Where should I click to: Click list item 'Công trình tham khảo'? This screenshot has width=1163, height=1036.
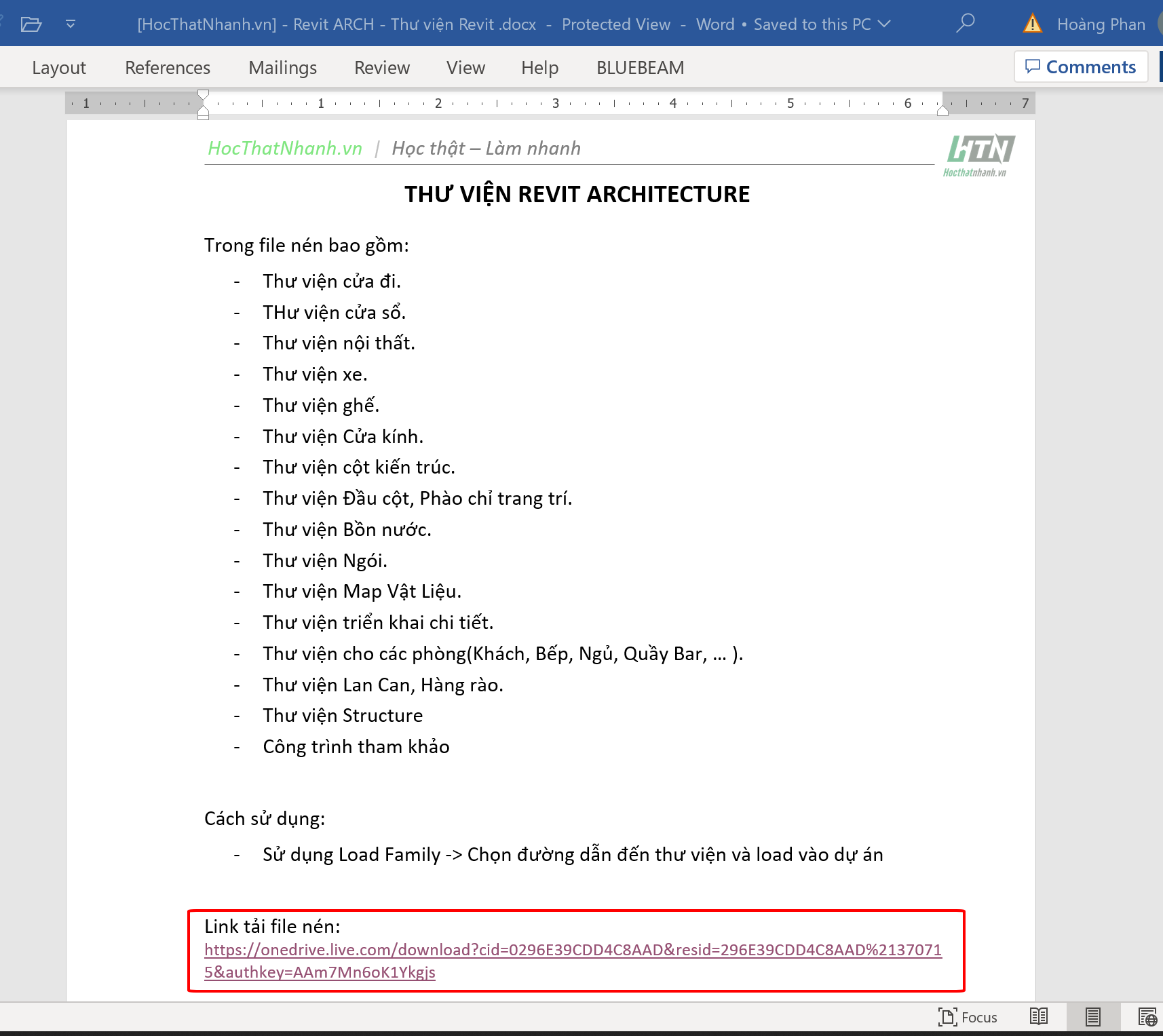[x=356, y=746]
